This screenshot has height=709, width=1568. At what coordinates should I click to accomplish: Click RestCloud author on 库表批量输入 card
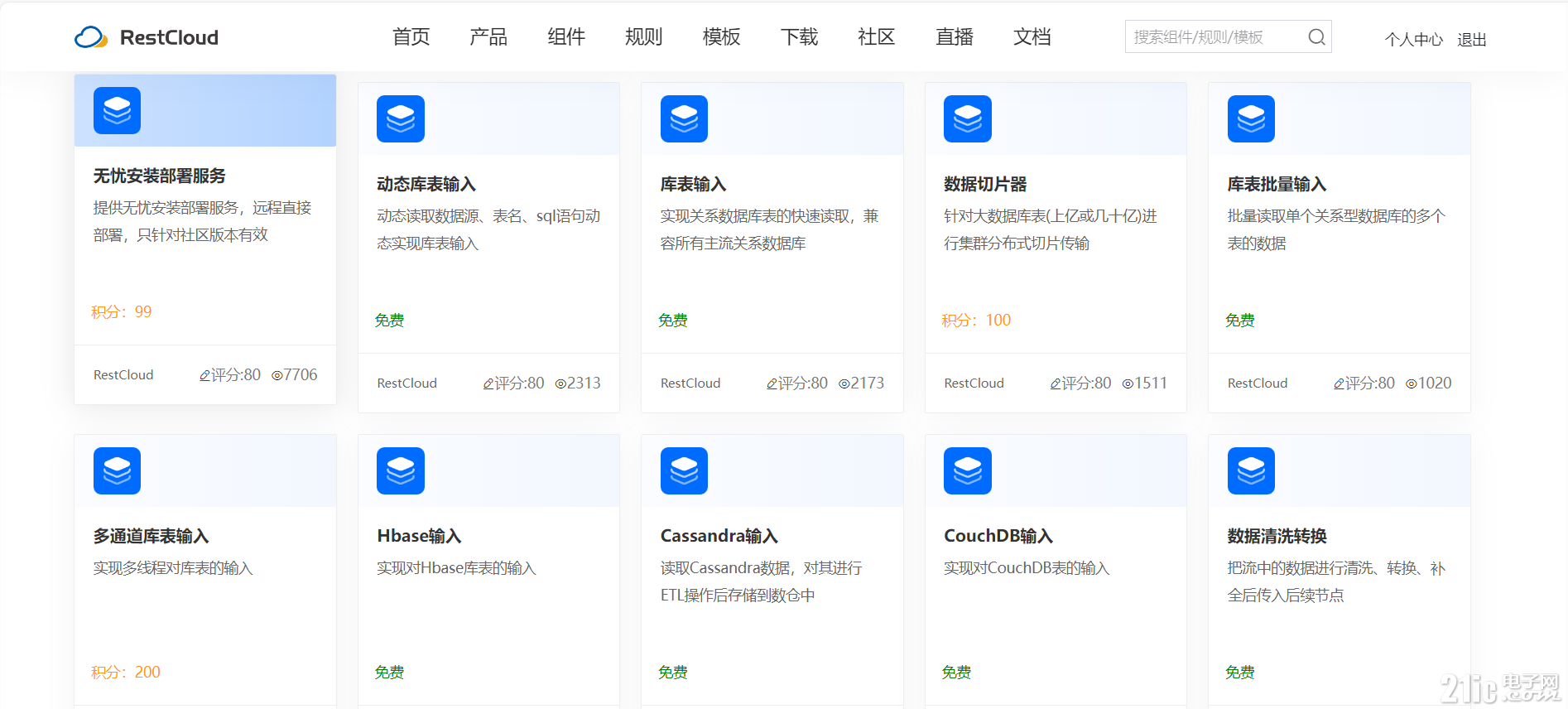pos(1258,383)
